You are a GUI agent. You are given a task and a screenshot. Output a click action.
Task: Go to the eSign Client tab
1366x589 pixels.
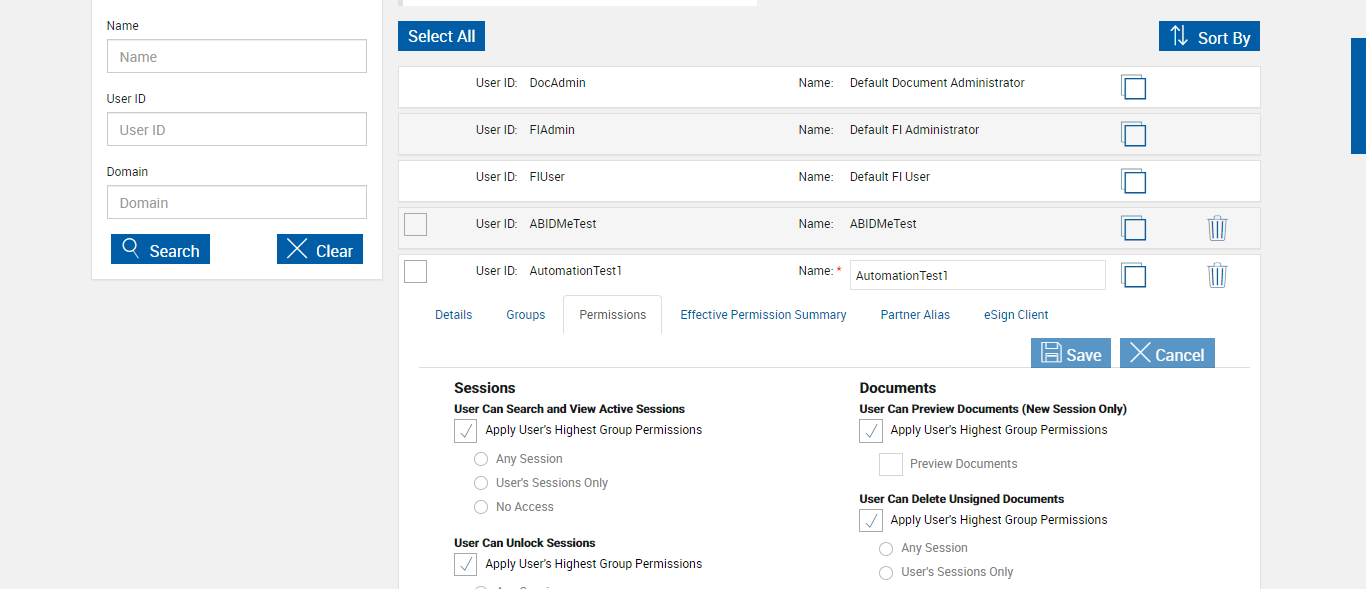tap(1016, 315)
